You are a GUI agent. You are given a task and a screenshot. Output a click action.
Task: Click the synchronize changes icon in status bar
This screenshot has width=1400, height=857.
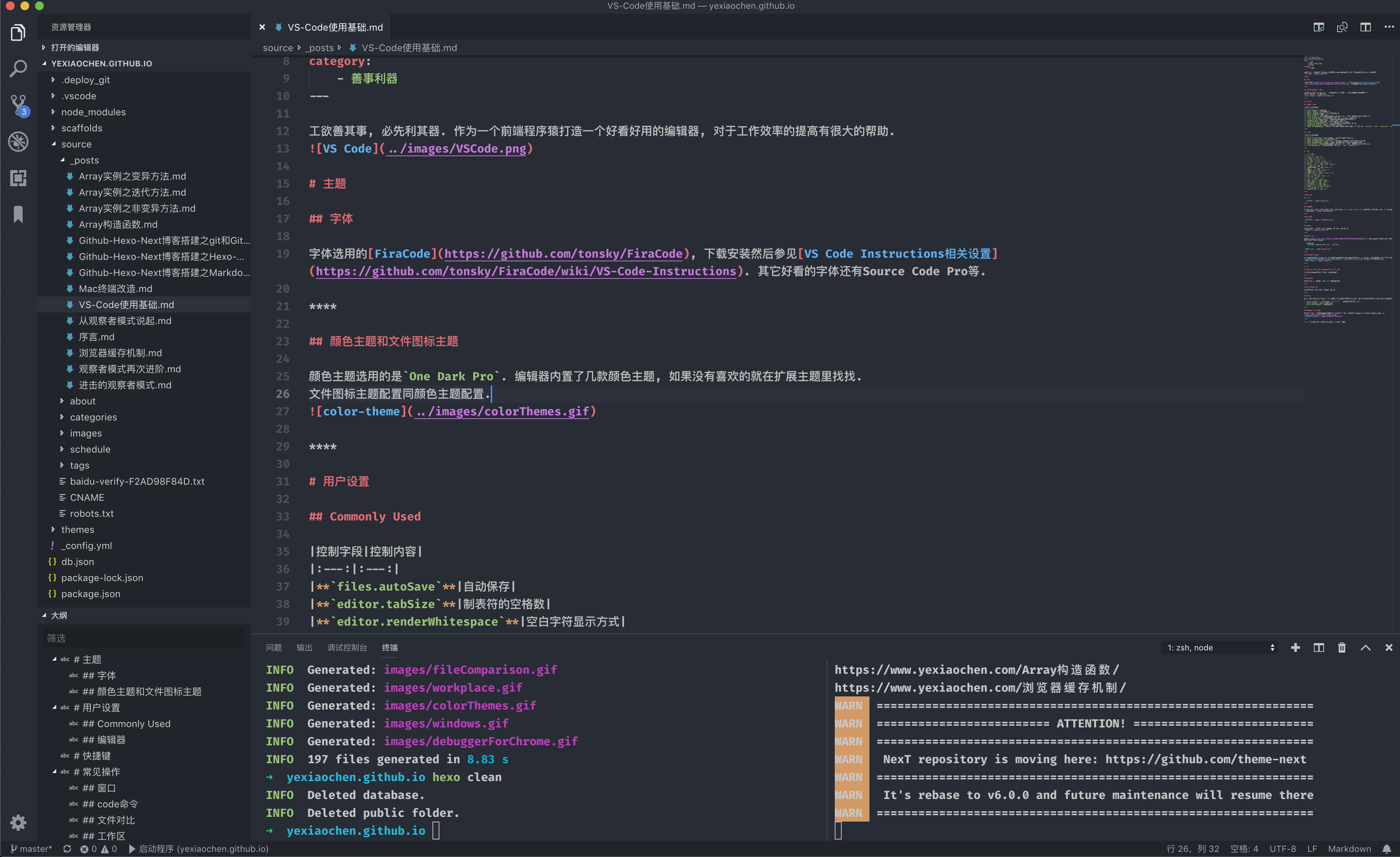pyautogui.click(x=67, y=849)
